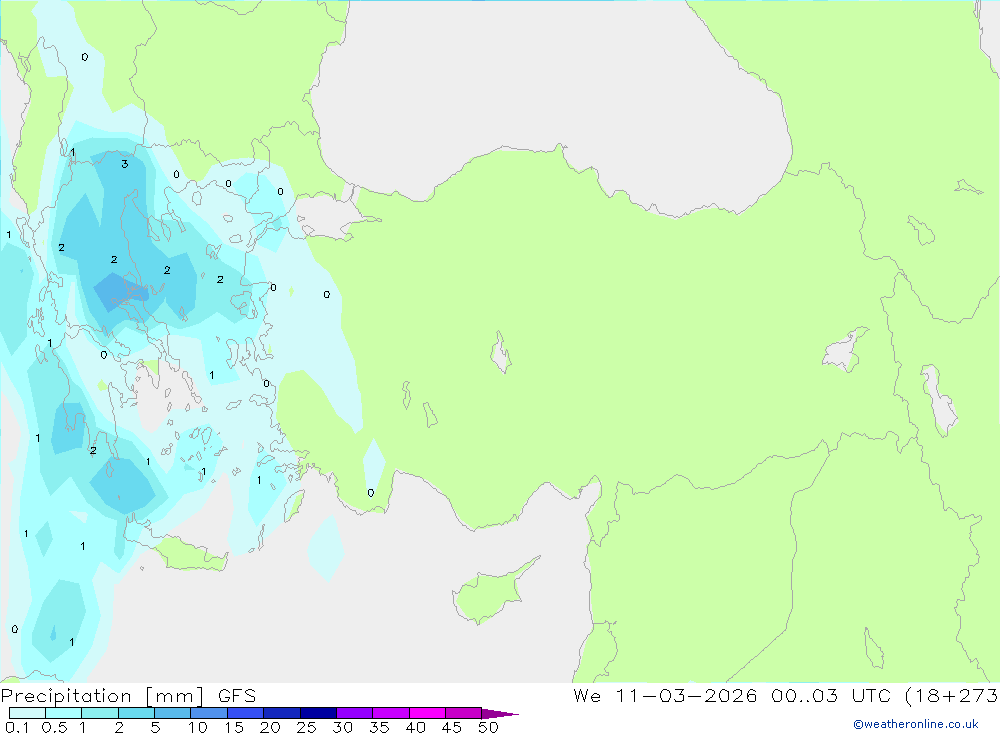Select the 45–50 mm legend color swatch

coord(464,713)
